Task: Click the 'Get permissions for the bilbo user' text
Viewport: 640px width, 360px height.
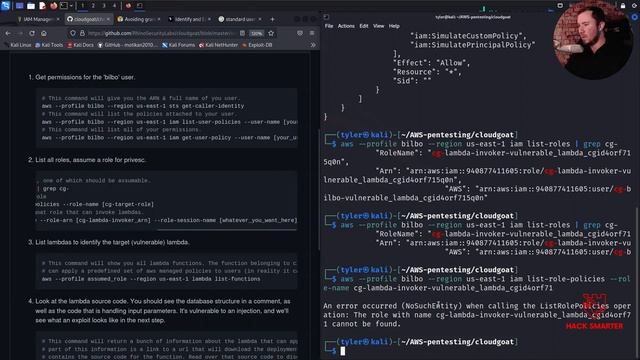Action: pyautogui.click(x=85, y=77)
